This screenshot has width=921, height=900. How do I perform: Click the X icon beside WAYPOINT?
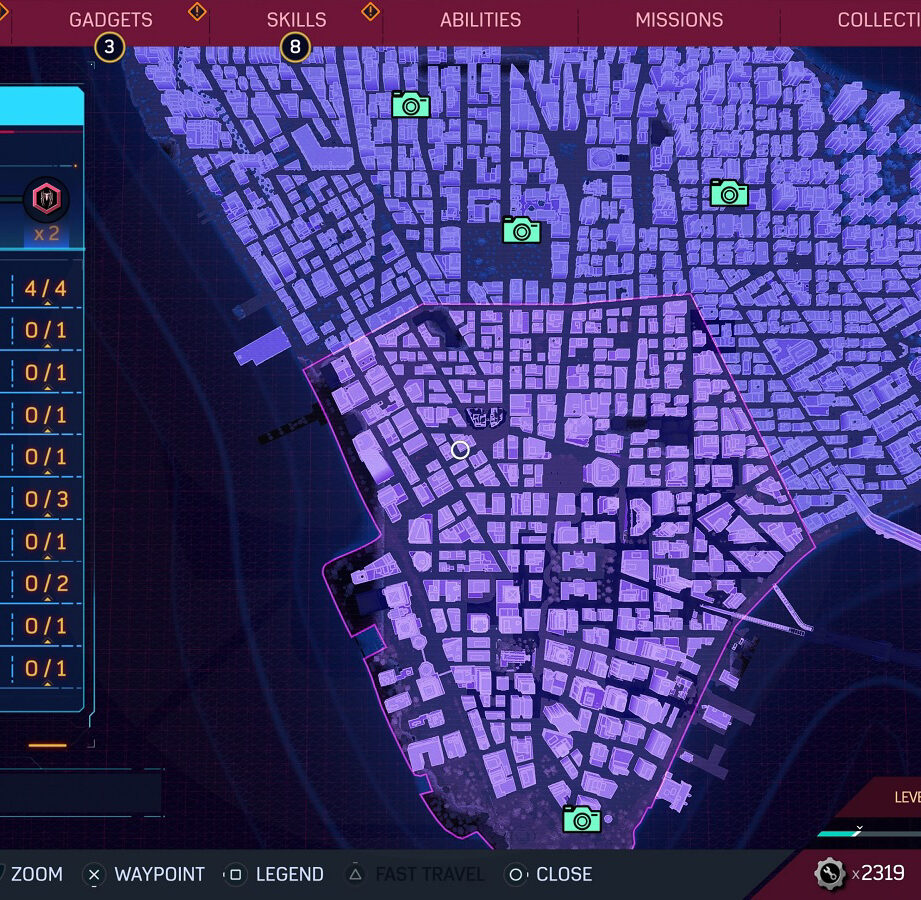click(94, 875)
